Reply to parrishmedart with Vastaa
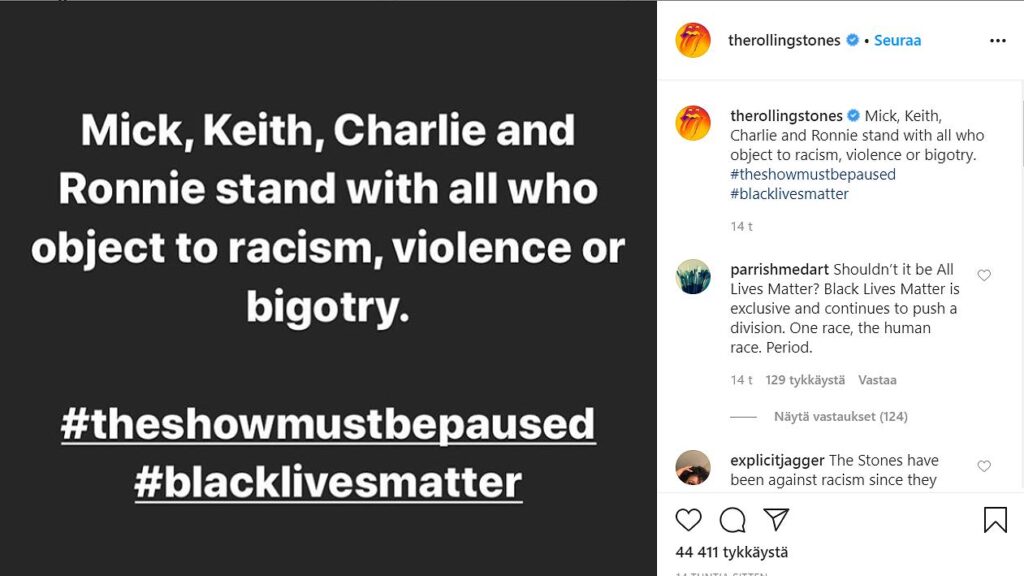Screen dimensions: 1024x576 [877, 380]
